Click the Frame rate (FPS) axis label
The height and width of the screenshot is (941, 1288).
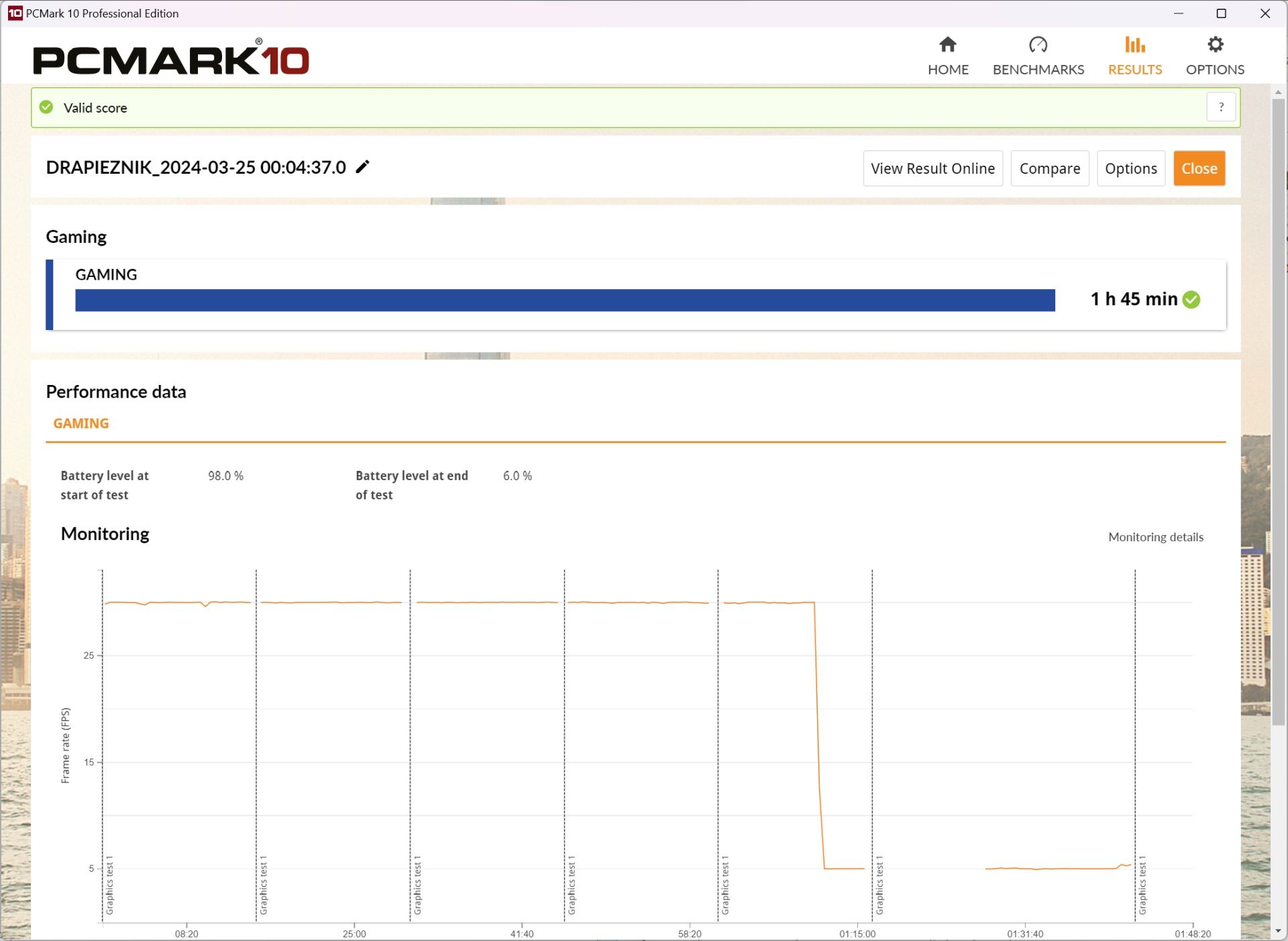click(65, 745)
